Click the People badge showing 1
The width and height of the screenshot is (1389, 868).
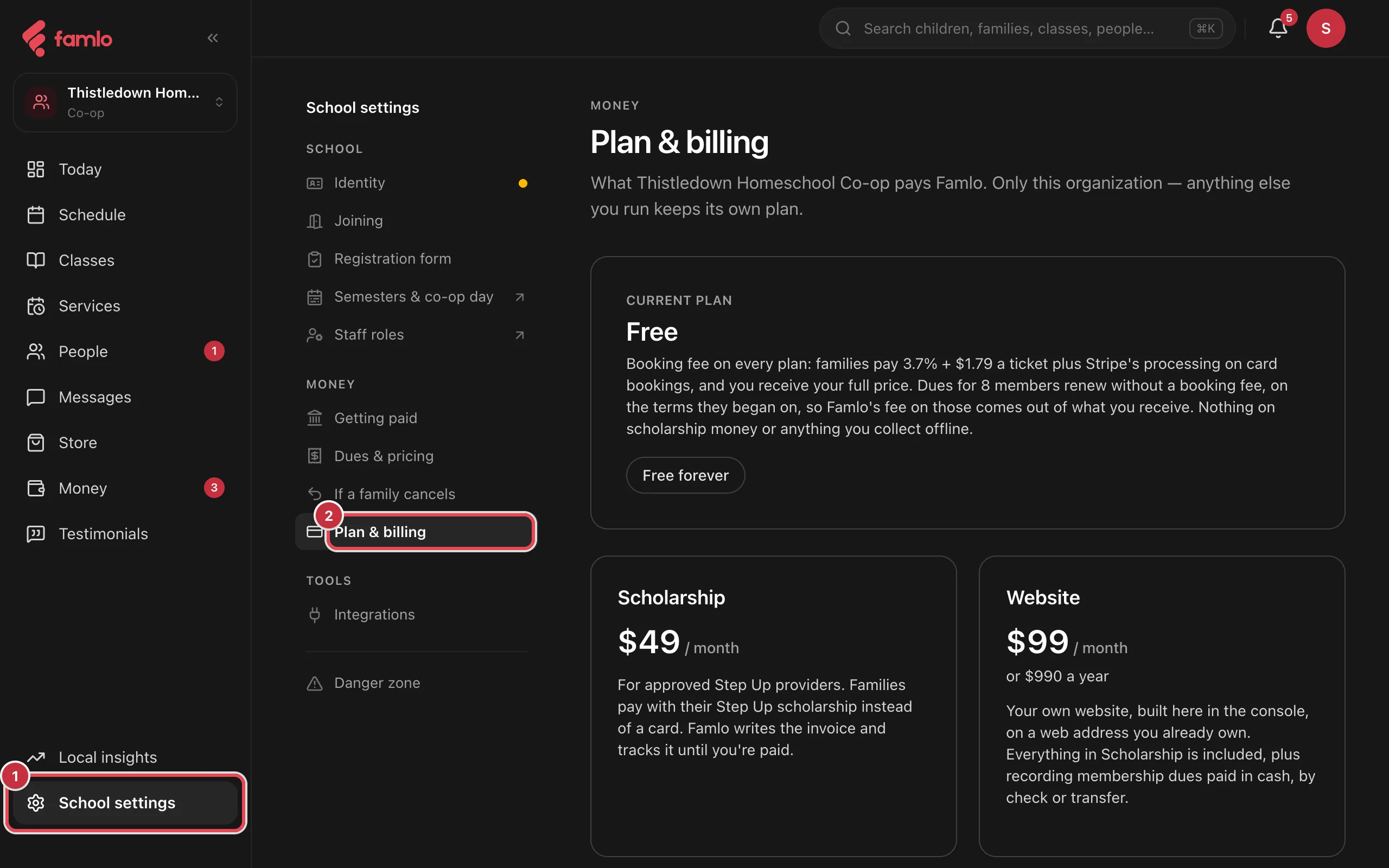tap(214, 352)
